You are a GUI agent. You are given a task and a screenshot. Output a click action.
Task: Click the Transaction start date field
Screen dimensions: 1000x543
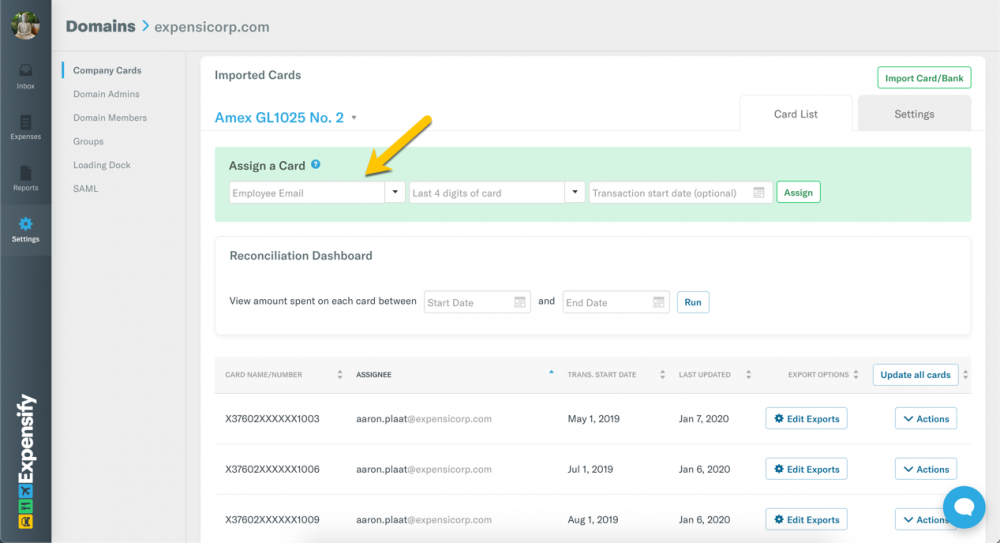click(680, 193)
